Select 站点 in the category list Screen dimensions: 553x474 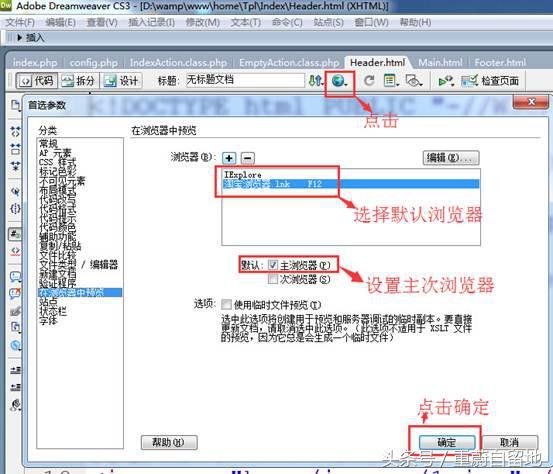click(48, 302)
